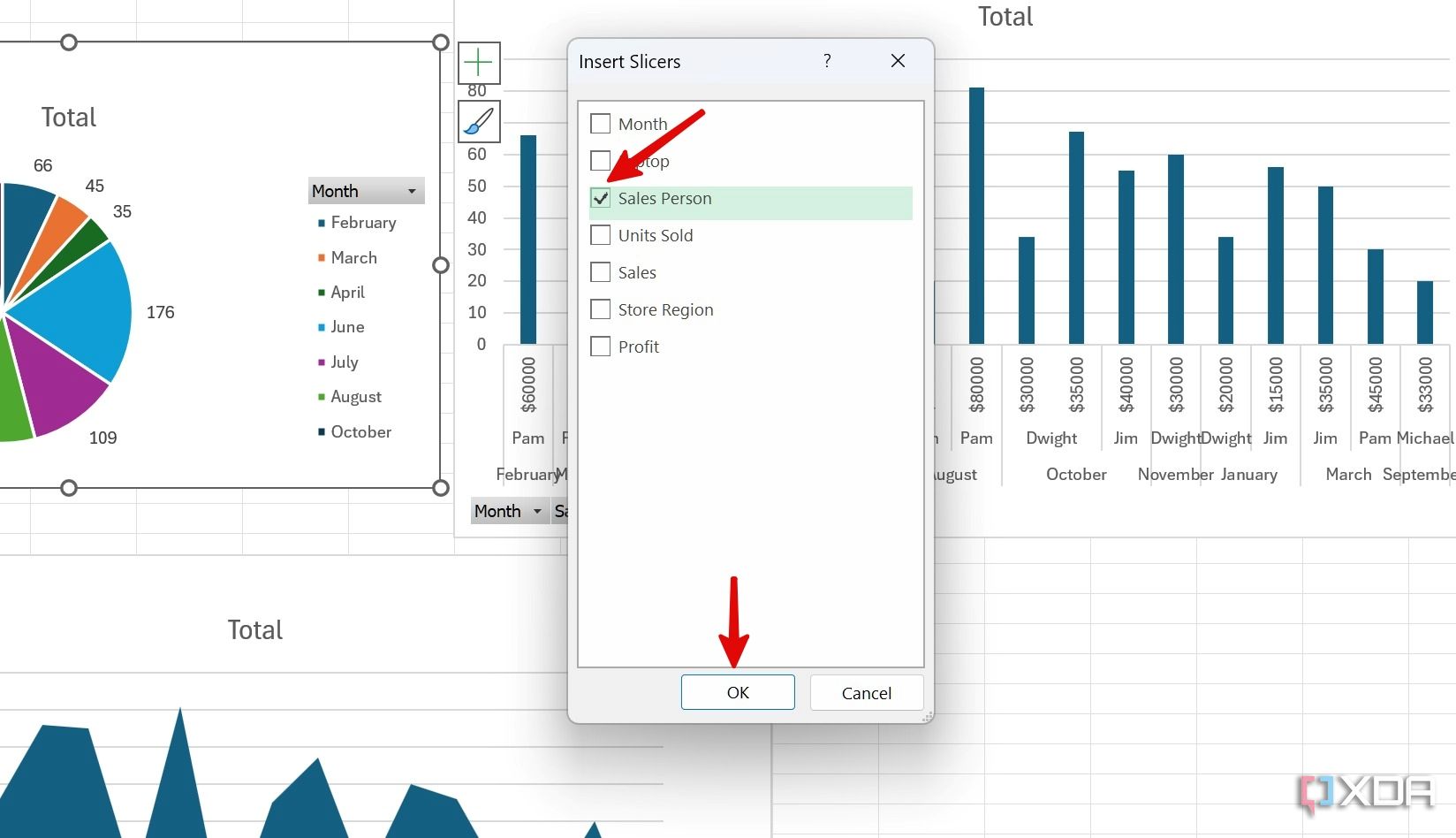Select June legend entry
Image resolution: width=1456 pixels, height=838 pixels.
pyautogui.click(x=341, y=326)
